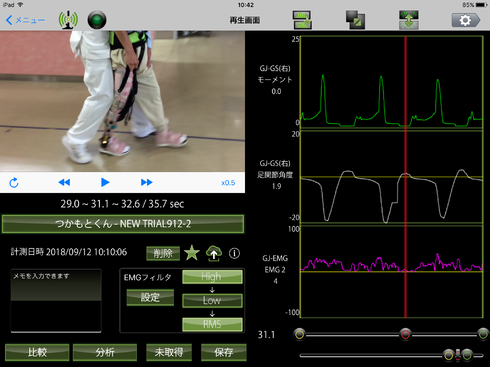Open settings via the gear icon
The image size is (490, 367).
pos(466,20)
